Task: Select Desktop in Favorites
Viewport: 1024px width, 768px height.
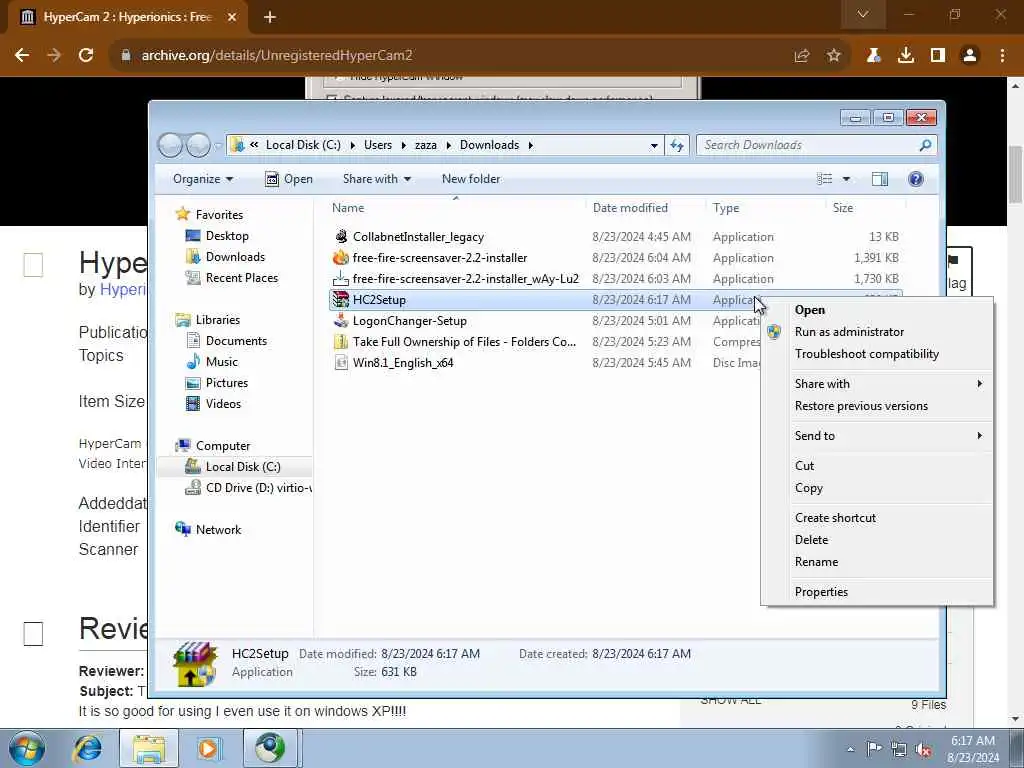Action: [x=227, y=236]
